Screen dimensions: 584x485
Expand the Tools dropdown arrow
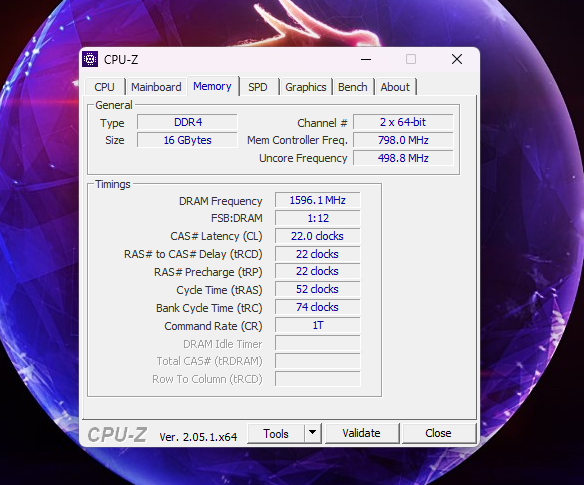pyautogui.click(x=312, y=434)
